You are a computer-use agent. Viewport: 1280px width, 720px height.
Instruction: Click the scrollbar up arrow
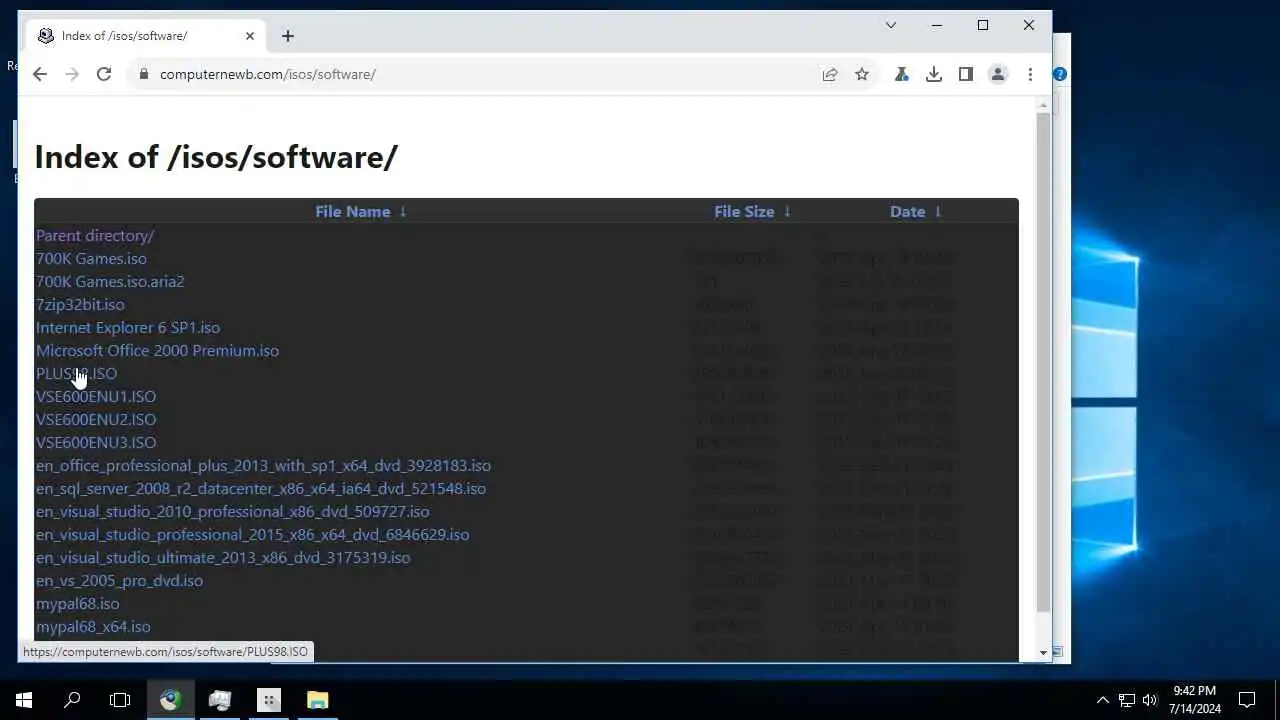pyautogui.click(x=1043, y=105)
